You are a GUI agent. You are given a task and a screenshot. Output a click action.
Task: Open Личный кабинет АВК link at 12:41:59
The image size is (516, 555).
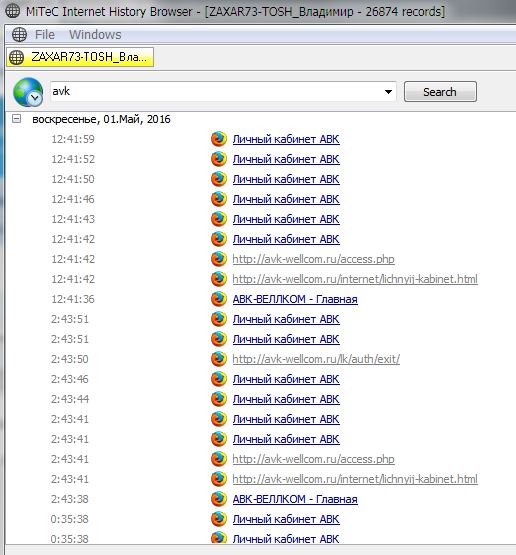[x=286, y=139]
